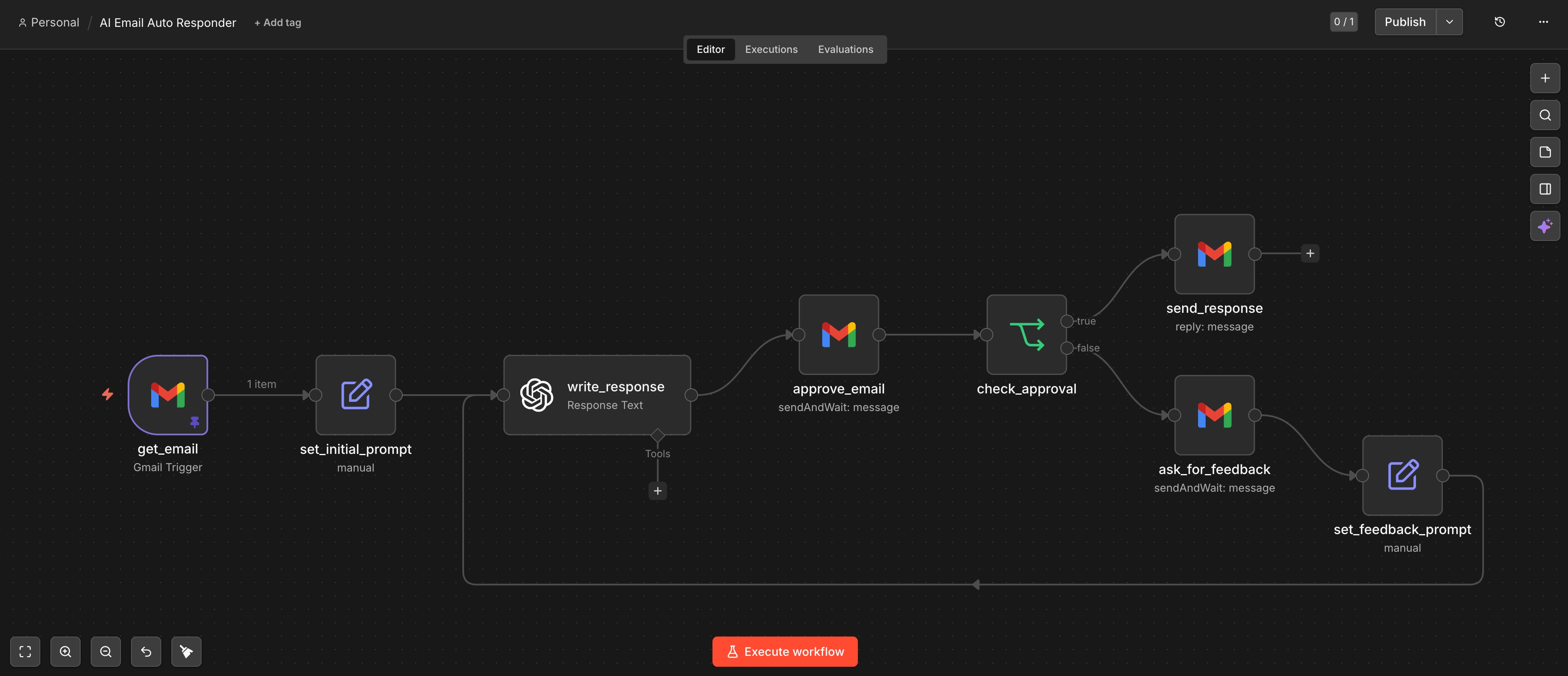Open the send_response Gmail node
This screenshot has height=676, width=1568.
click(1214, 254)
